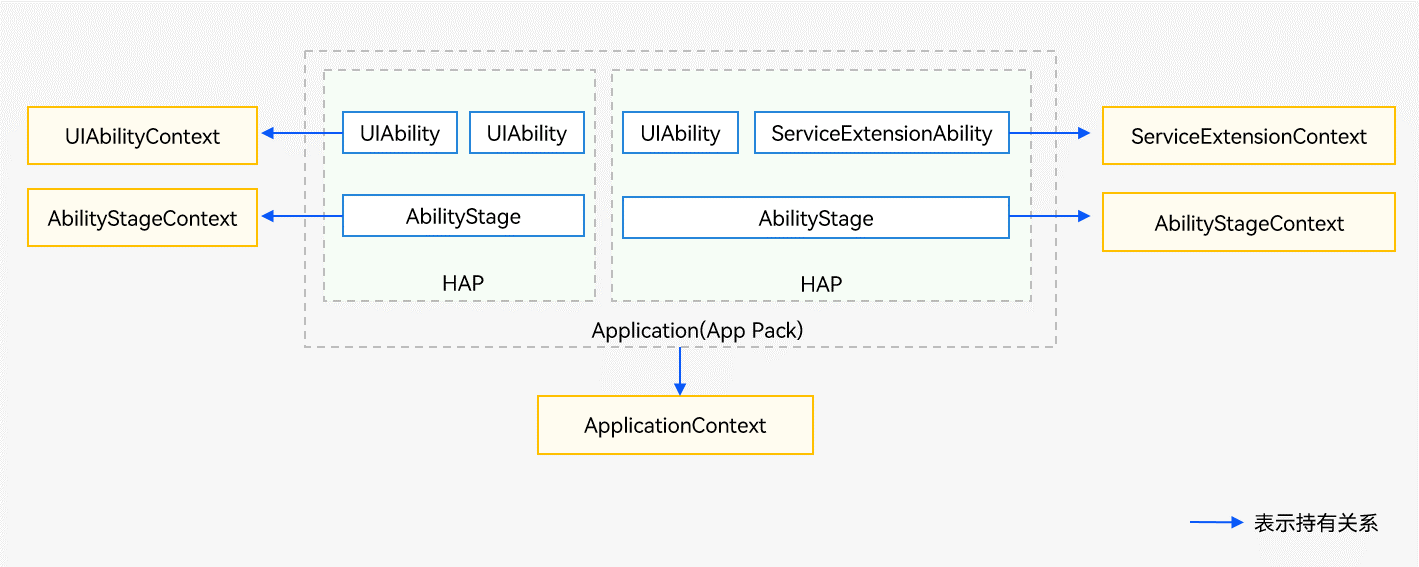Click the HAP label under left module

[x=462, y=284]
